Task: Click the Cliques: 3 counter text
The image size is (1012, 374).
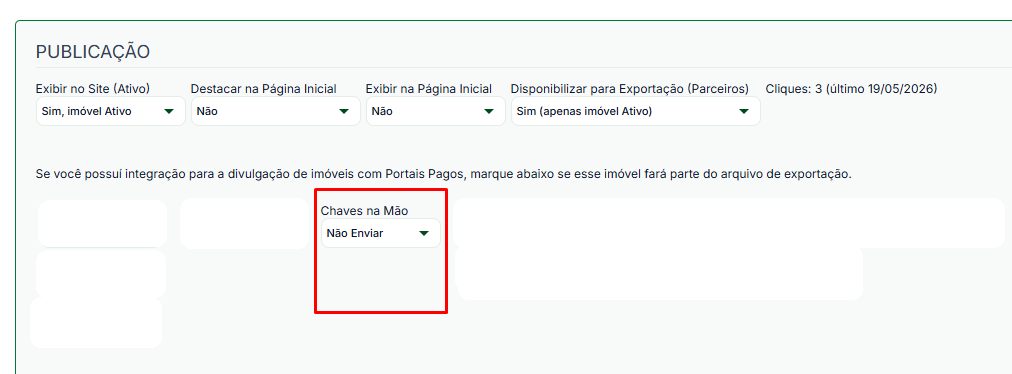Action: 793,88
